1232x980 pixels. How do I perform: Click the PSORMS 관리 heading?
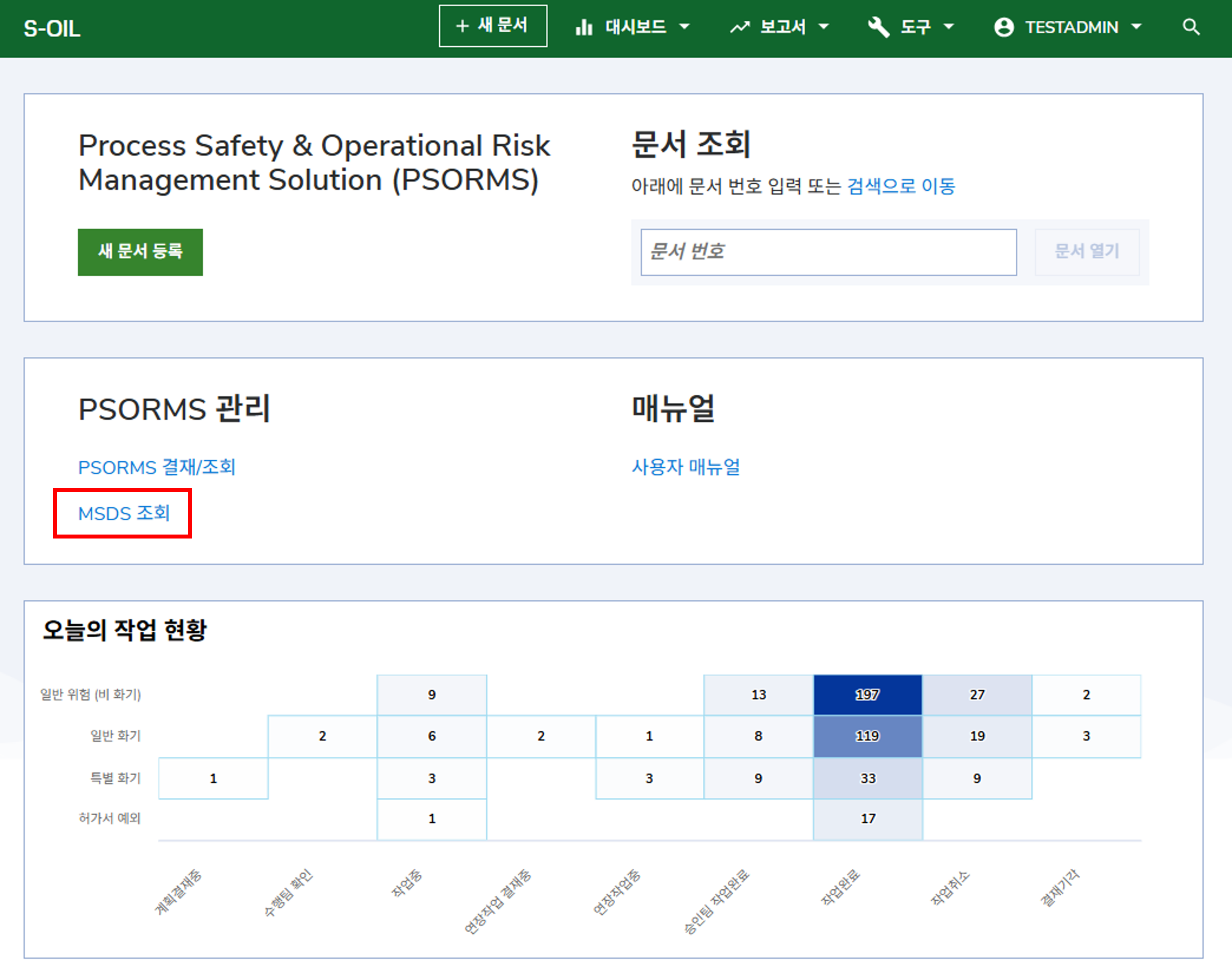(x=174, y=409)
